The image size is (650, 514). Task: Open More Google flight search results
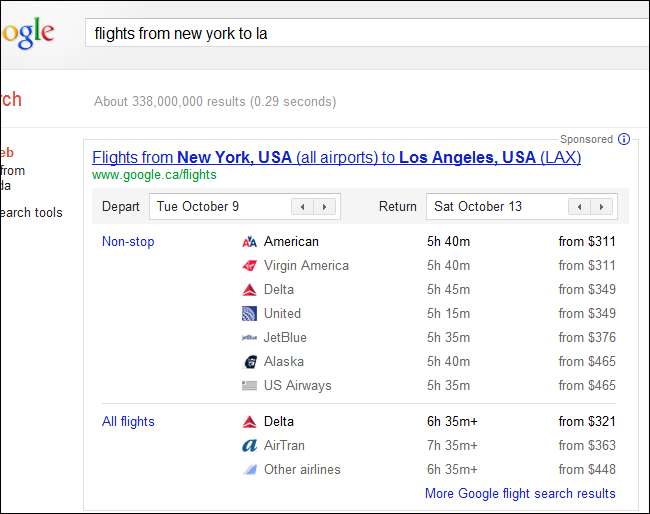pyautogui.click(x=520, y=494)
